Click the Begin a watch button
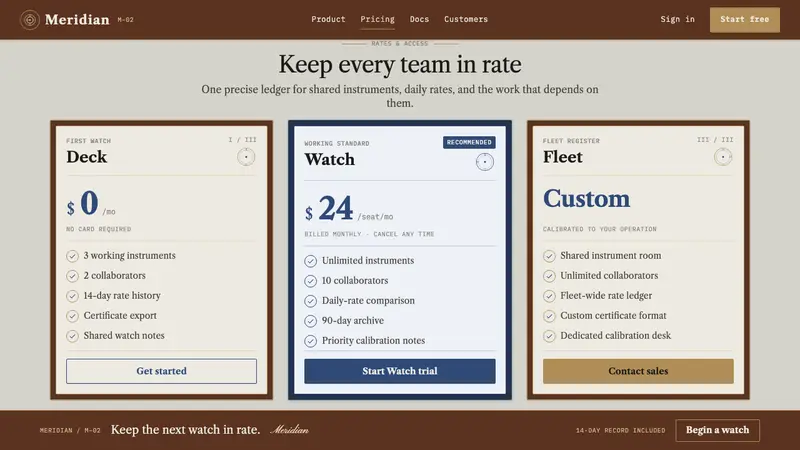Image resolution: width=800 pixels, height=450 pixels. (x=717, y=430)
